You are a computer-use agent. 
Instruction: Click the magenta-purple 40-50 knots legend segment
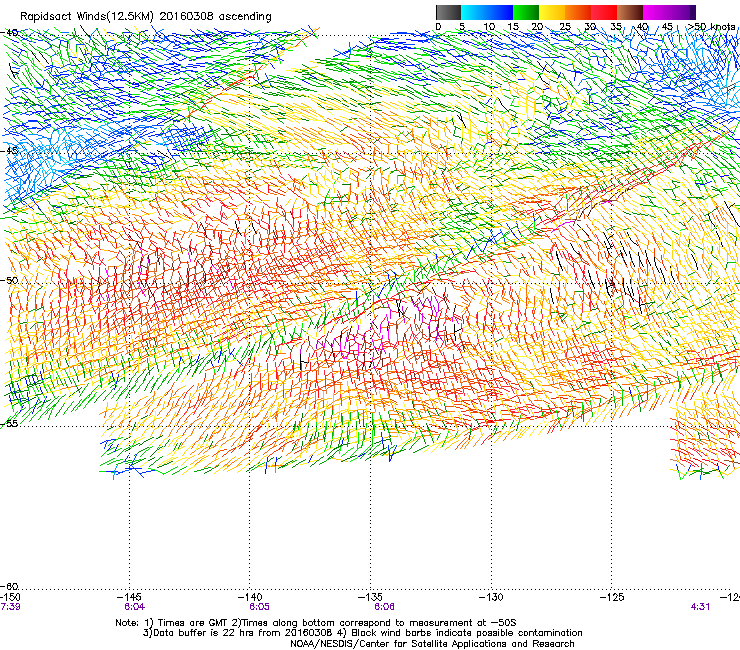669,12
